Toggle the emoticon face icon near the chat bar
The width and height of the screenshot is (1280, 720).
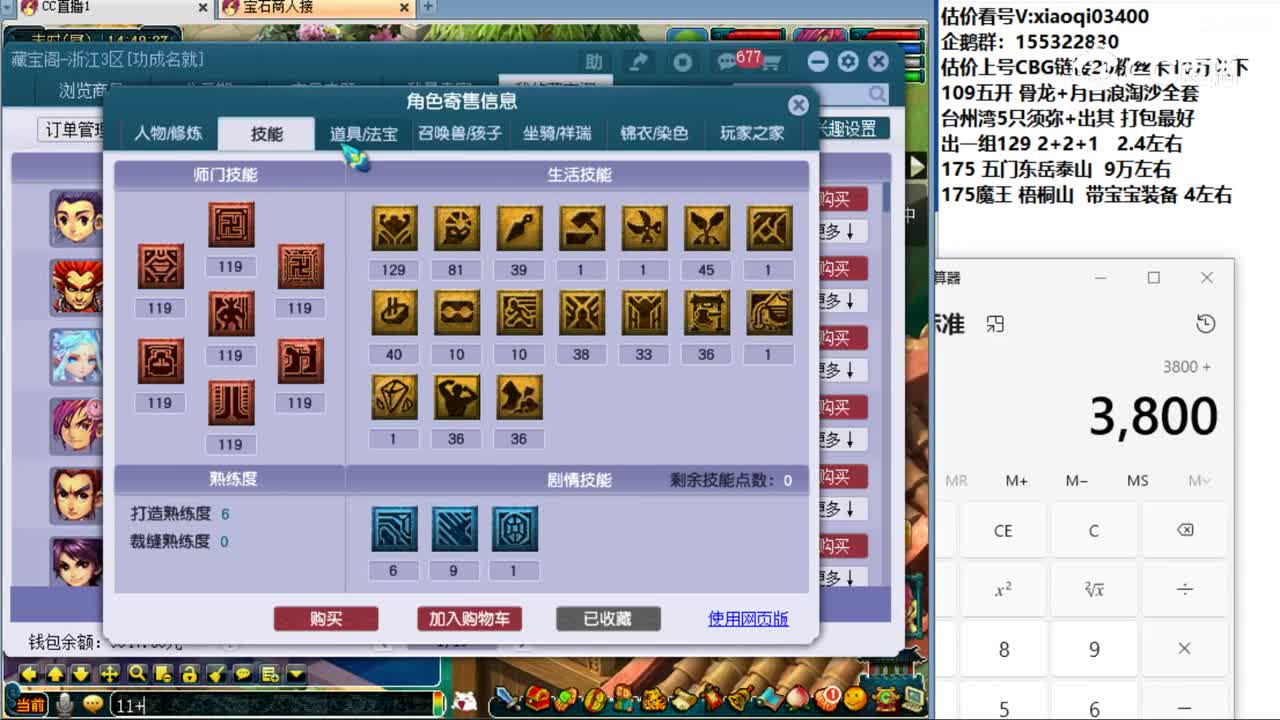tap(92, 704)
